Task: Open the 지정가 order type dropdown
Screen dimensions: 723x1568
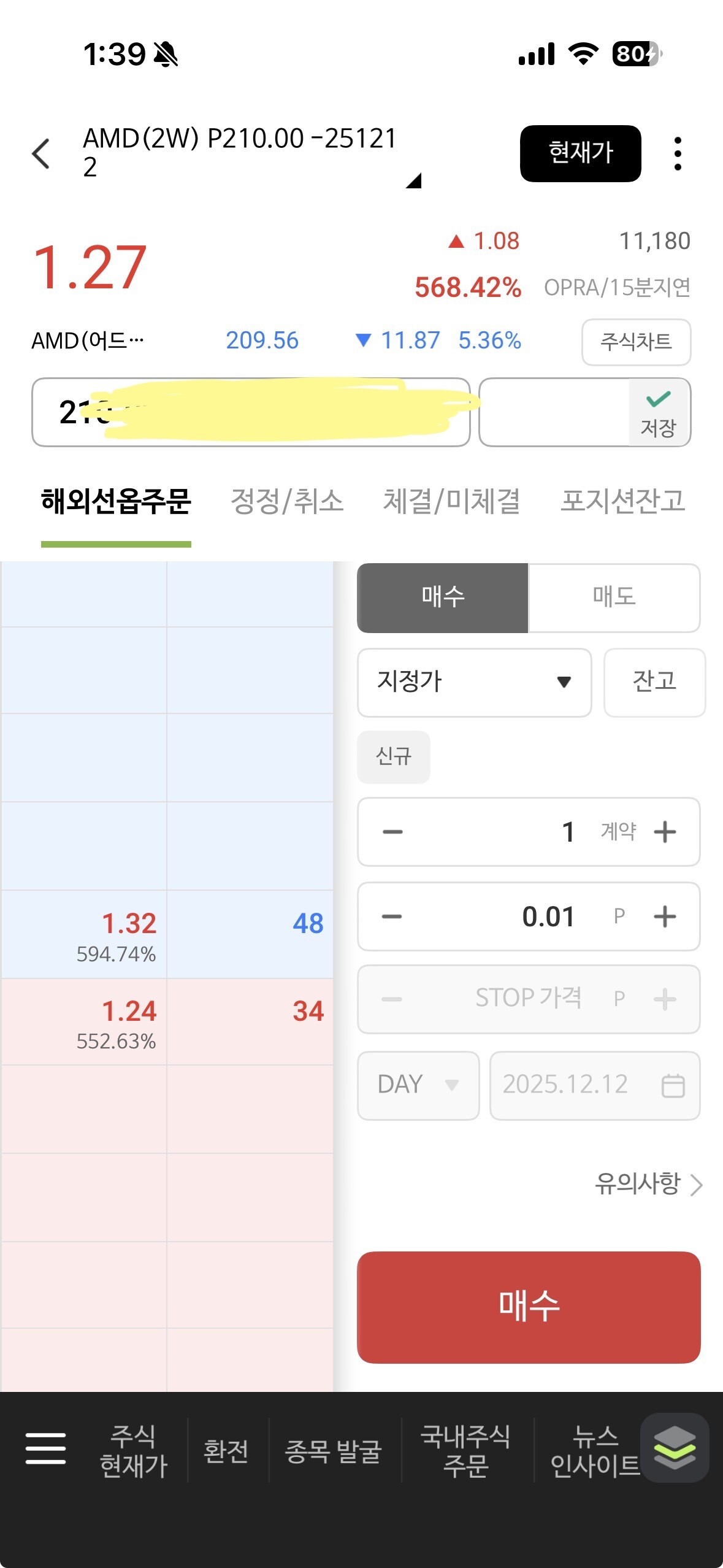Action: point(474,682)
